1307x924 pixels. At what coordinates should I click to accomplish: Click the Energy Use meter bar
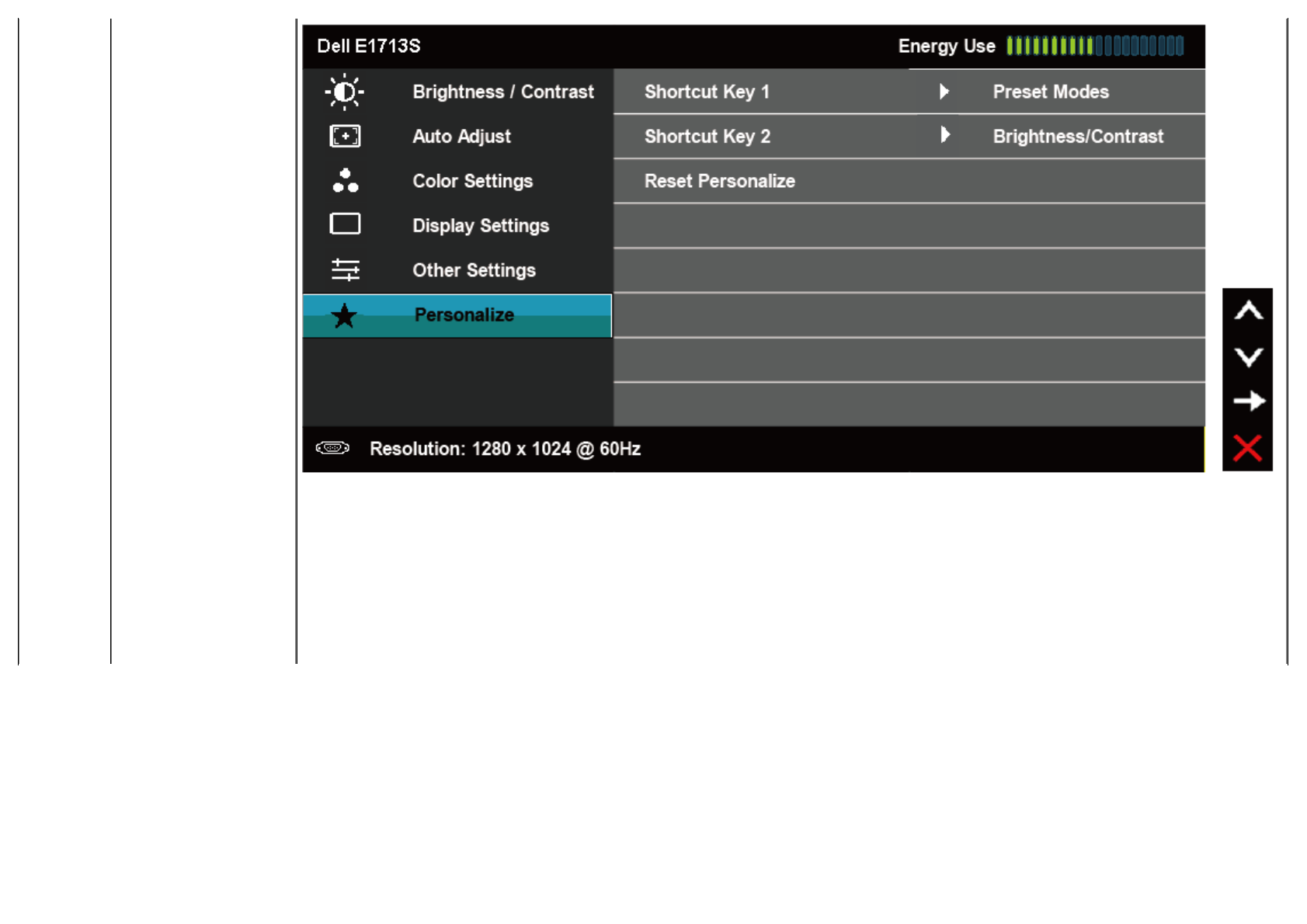pos(1095,46)
